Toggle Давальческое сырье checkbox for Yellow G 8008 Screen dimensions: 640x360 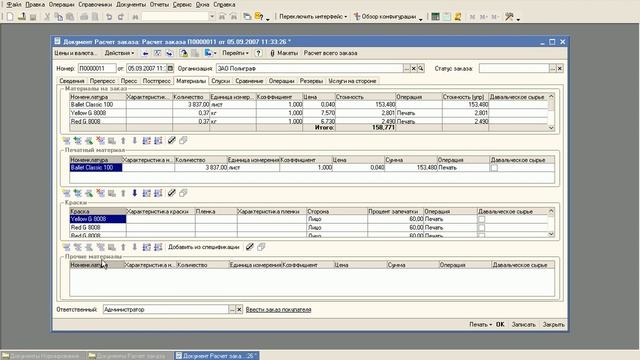coord(482,219)
